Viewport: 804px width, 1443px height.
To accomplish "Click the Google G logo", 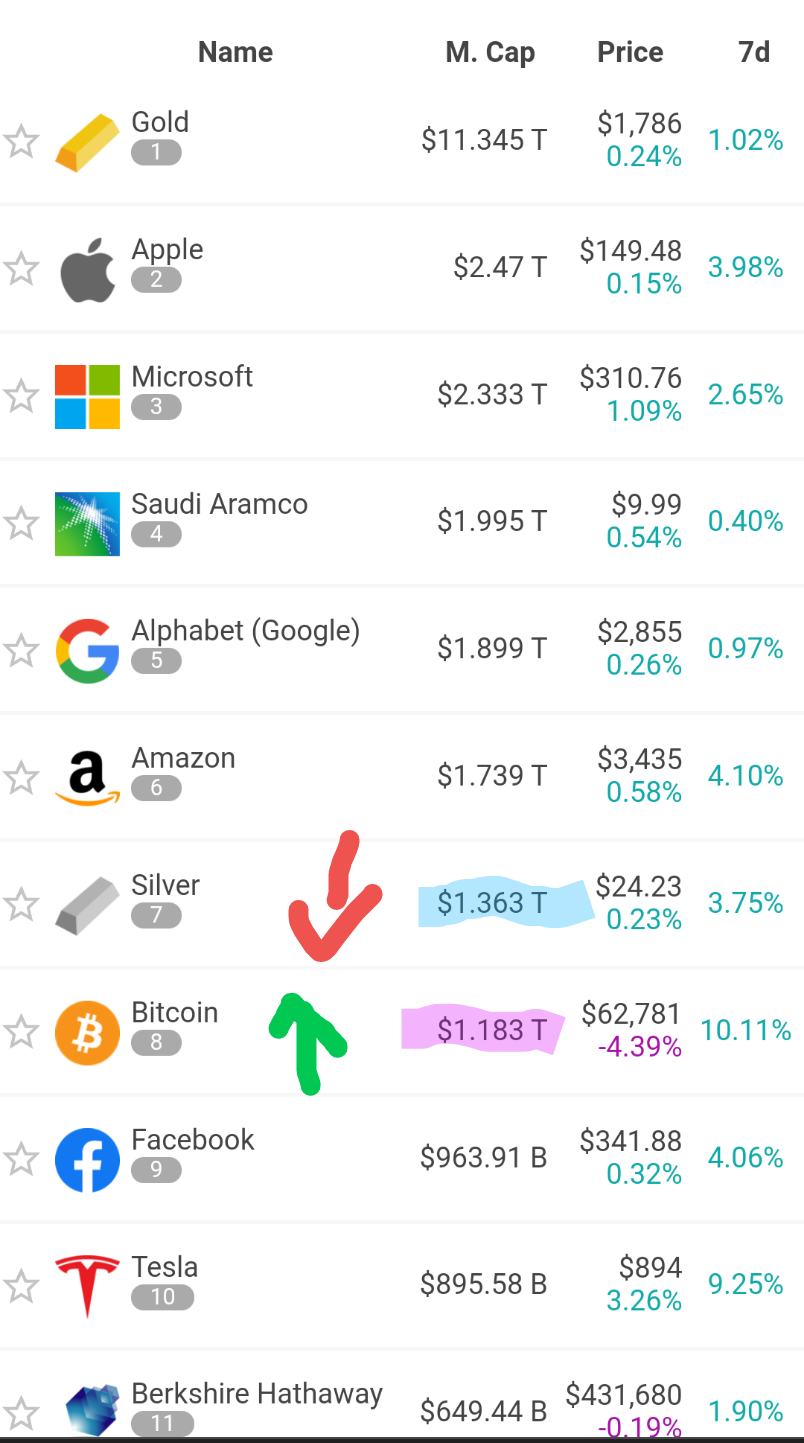I will coord(87,651).
